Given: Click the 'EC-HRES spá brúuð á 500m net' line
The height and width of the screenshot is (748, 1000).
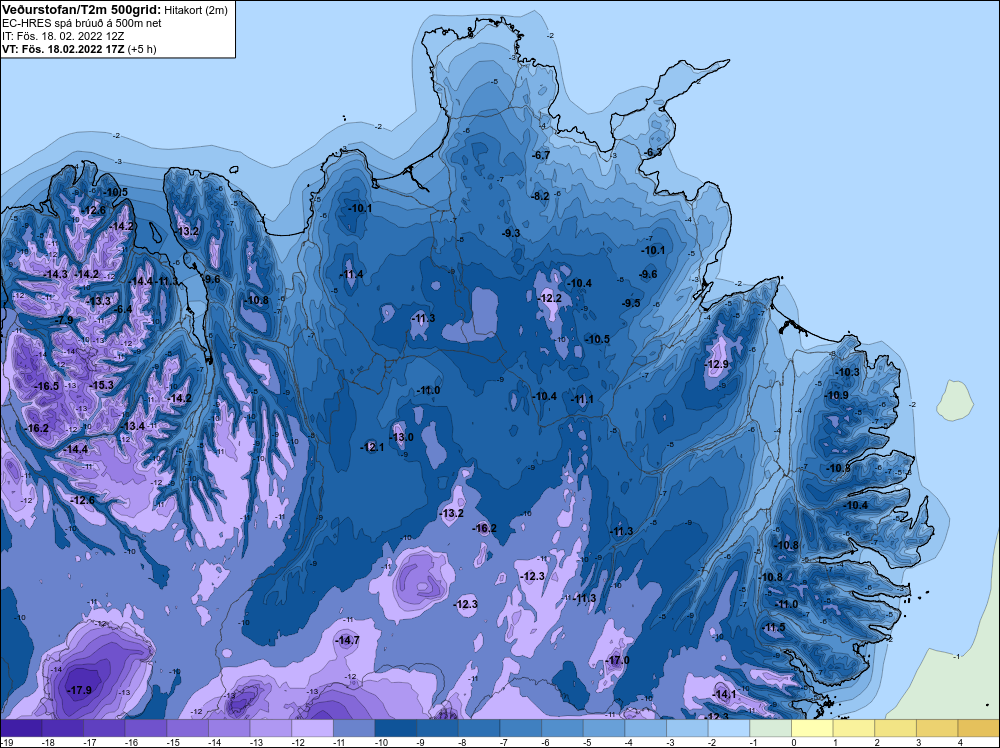Looking at the screenshot, I should [81, 23].
